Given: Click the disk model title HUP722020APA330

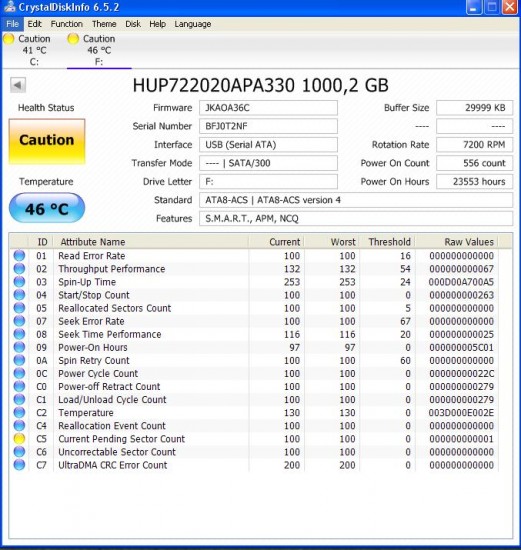Looking at the screenshot, I should [x=214, y=85].
